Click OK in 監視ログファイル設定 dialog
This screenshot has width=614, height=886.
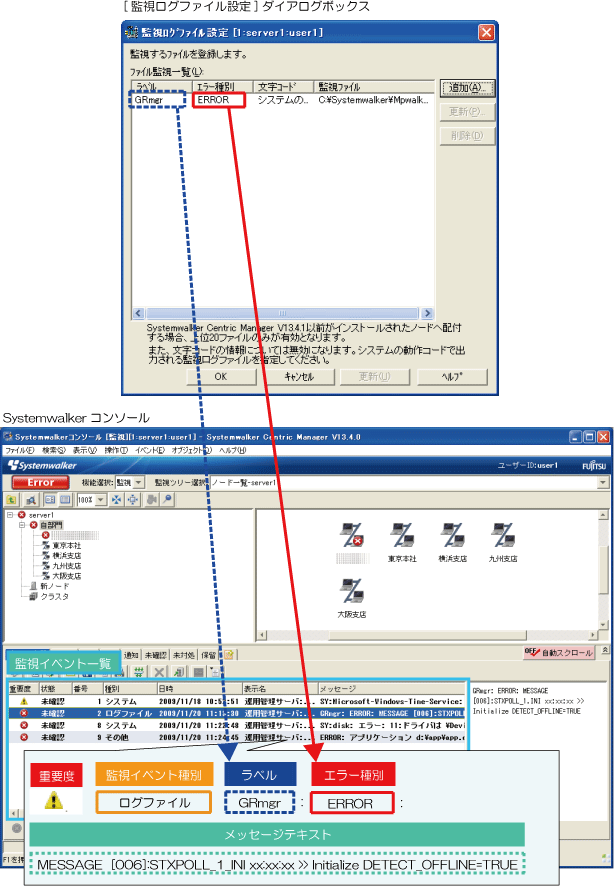point(221,376)
